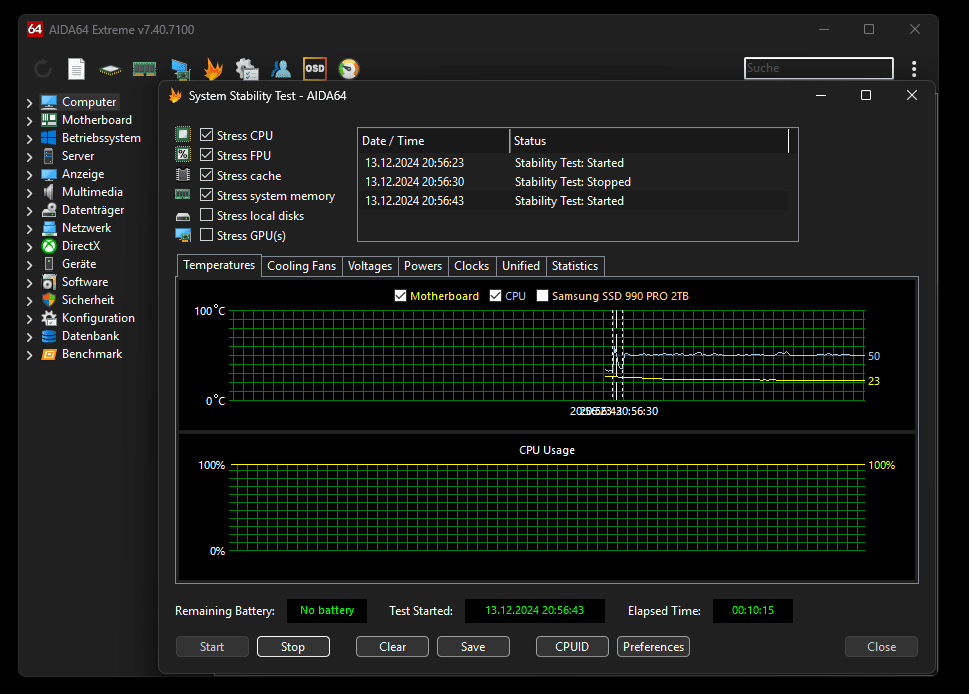Screen dimensions: 969x694
Task: Click the Date / Time column header
Action: pos(434,141)
